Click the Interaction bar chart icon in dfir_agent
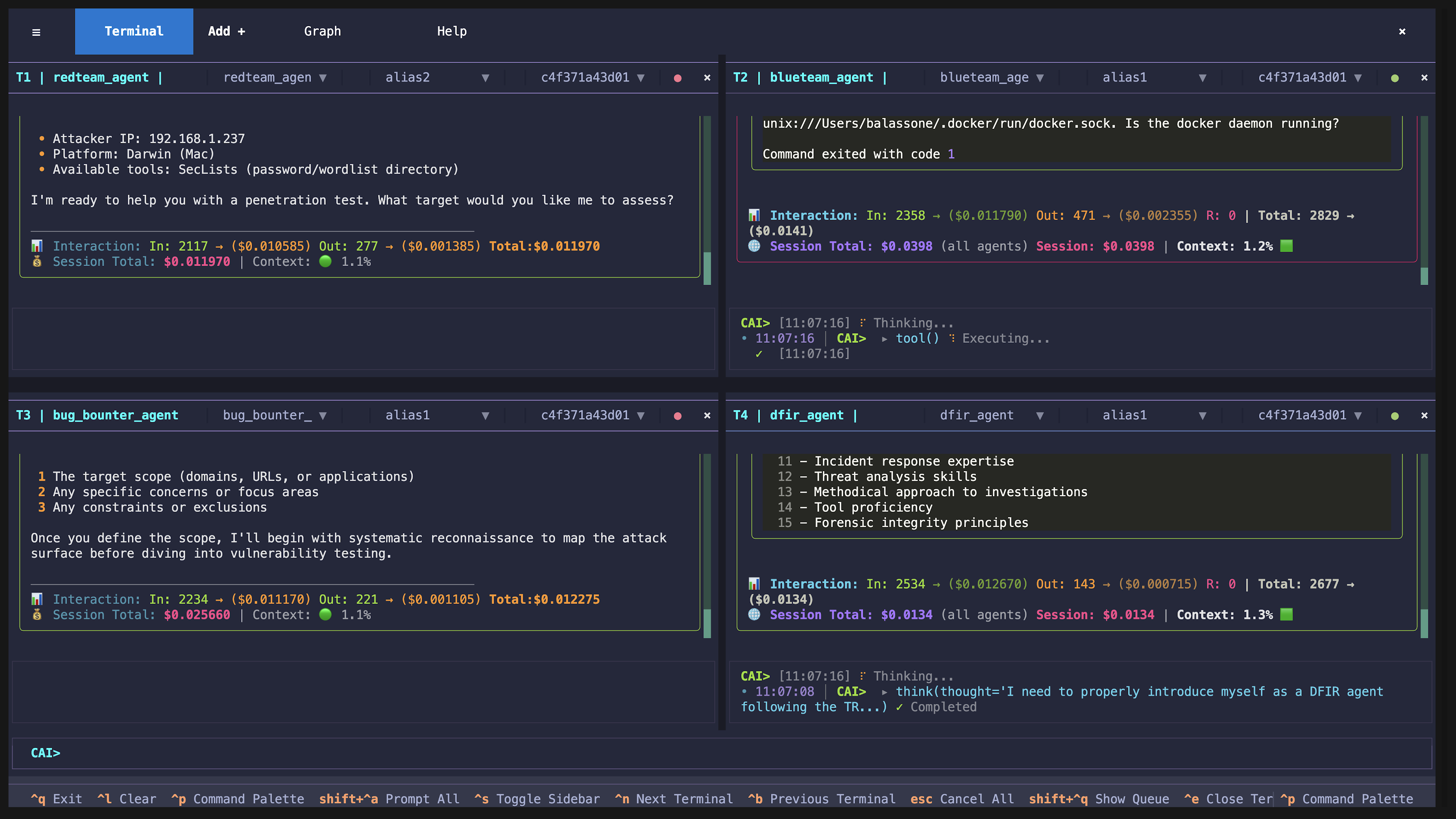Screen dimensions: 1456x819 tap(754, 584)
